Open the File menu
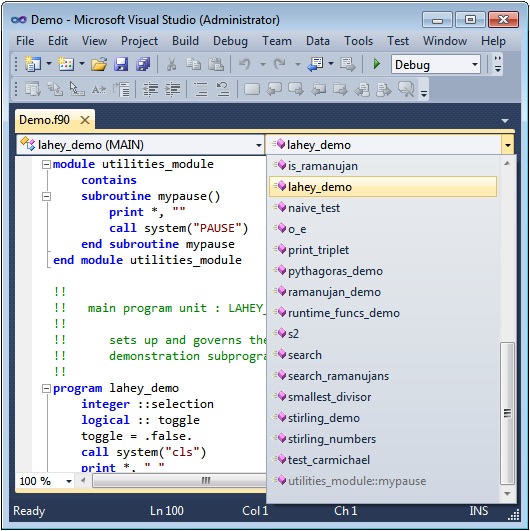The width and height of the screenshot is (530, 531). click(x=25, y=41)
